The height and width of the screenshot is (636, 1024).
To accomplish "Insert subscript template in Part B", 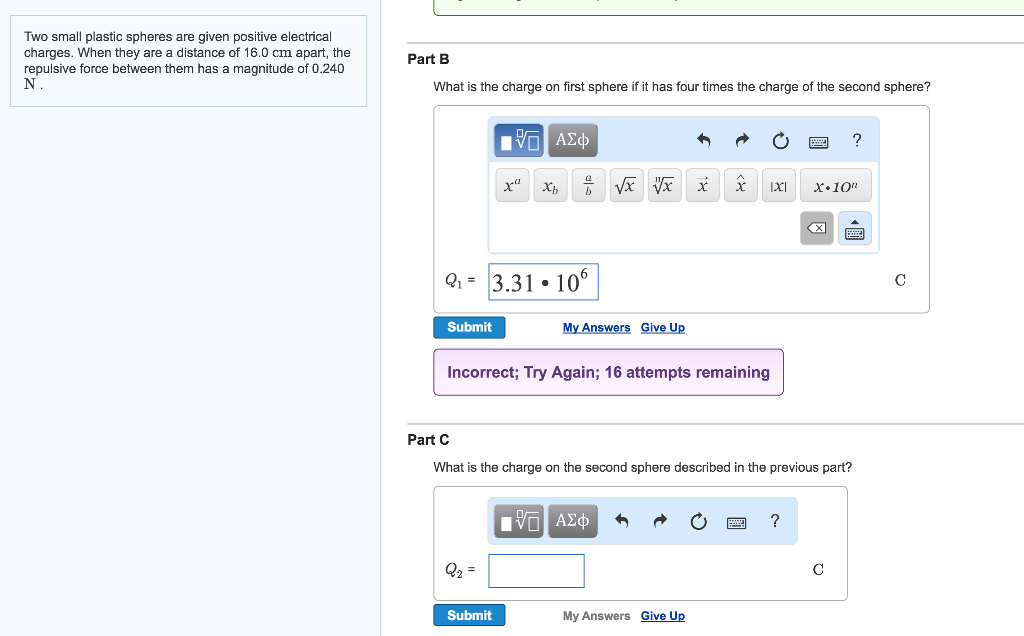I will click(x=551, y=186).
